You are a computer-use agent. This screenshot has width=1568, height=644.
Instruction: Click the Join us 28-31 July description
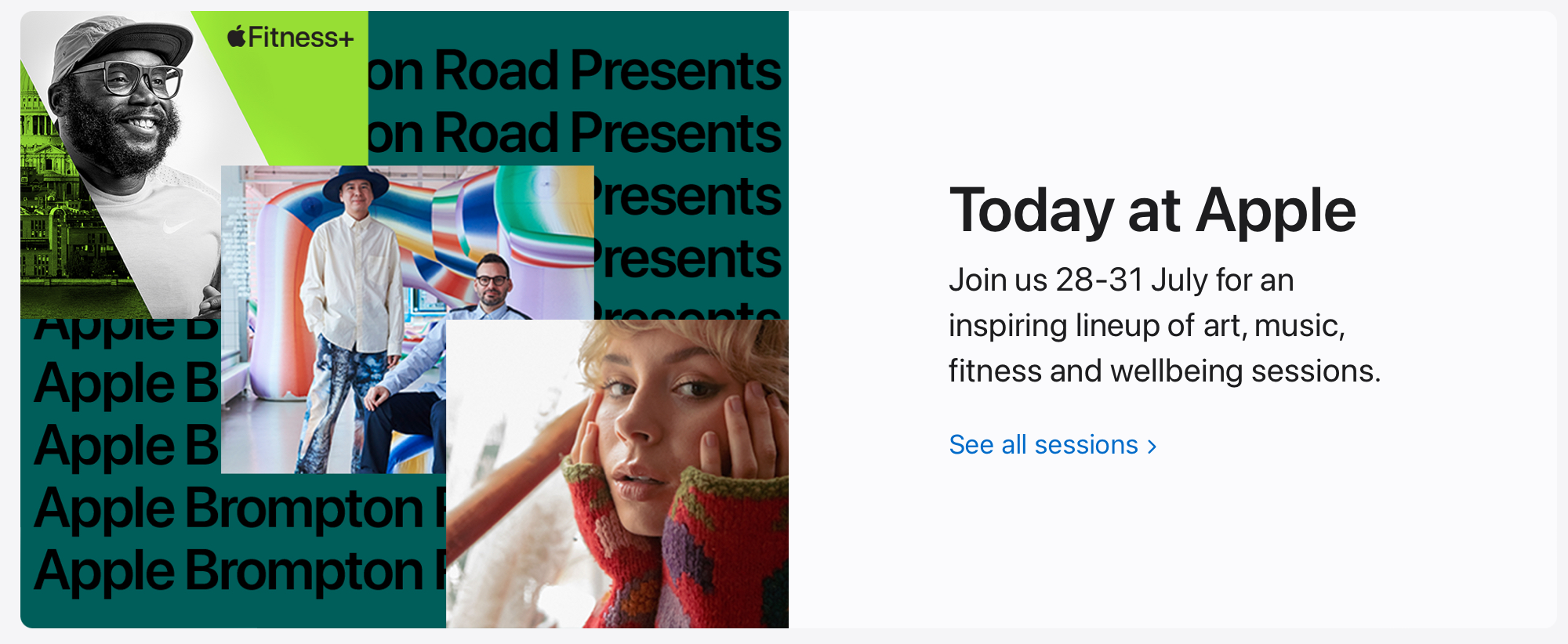1163,325
